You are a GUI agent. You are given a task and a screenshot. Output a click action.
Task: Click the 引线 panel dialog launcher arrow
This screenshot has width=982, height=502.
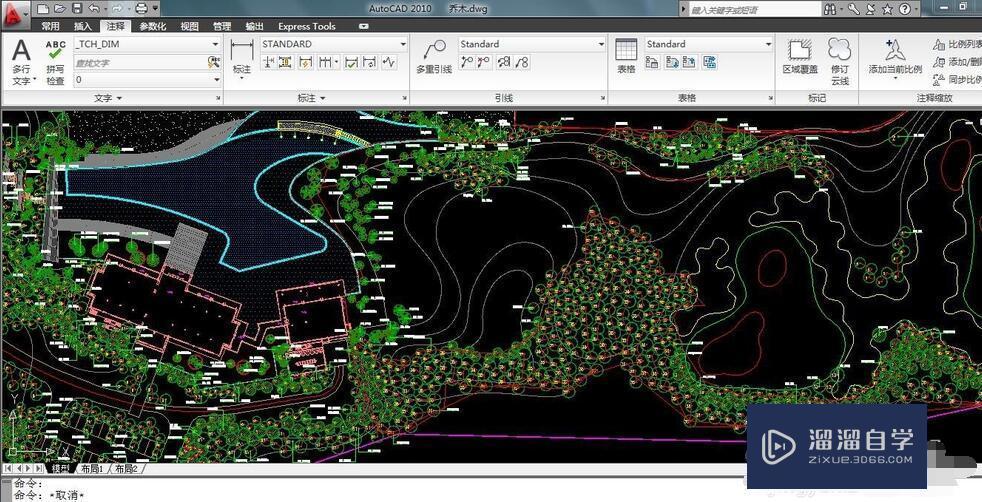602,98
